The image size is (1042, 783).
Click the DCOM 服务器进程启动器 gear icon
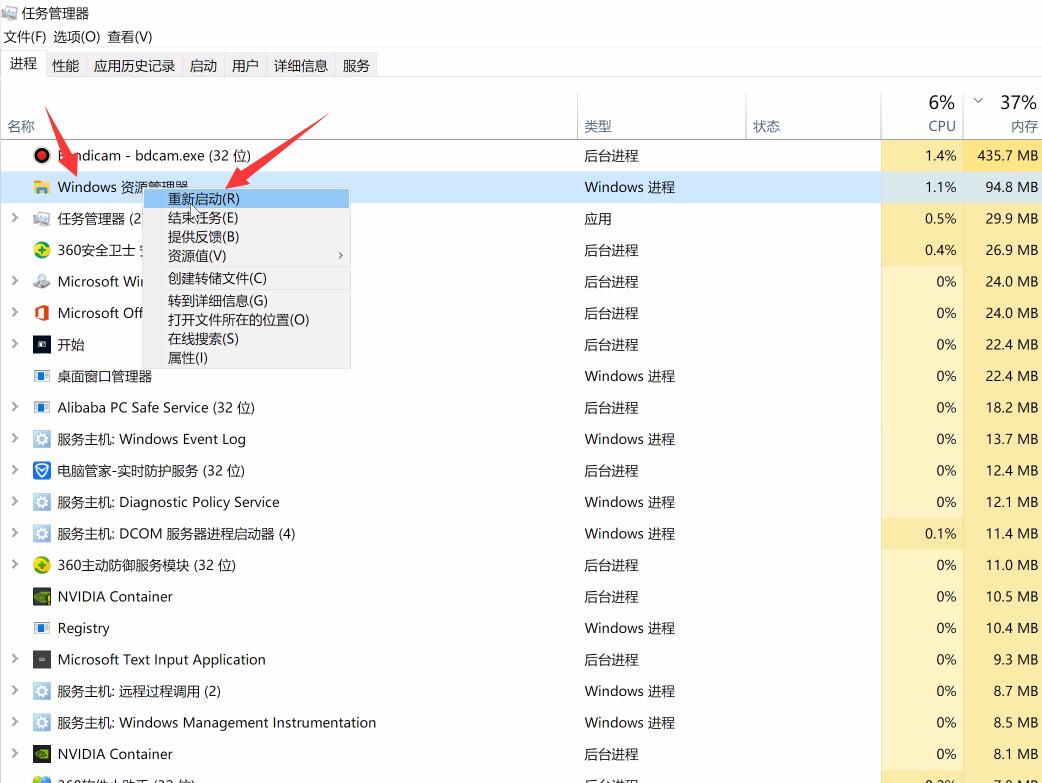tap(42, 534)
